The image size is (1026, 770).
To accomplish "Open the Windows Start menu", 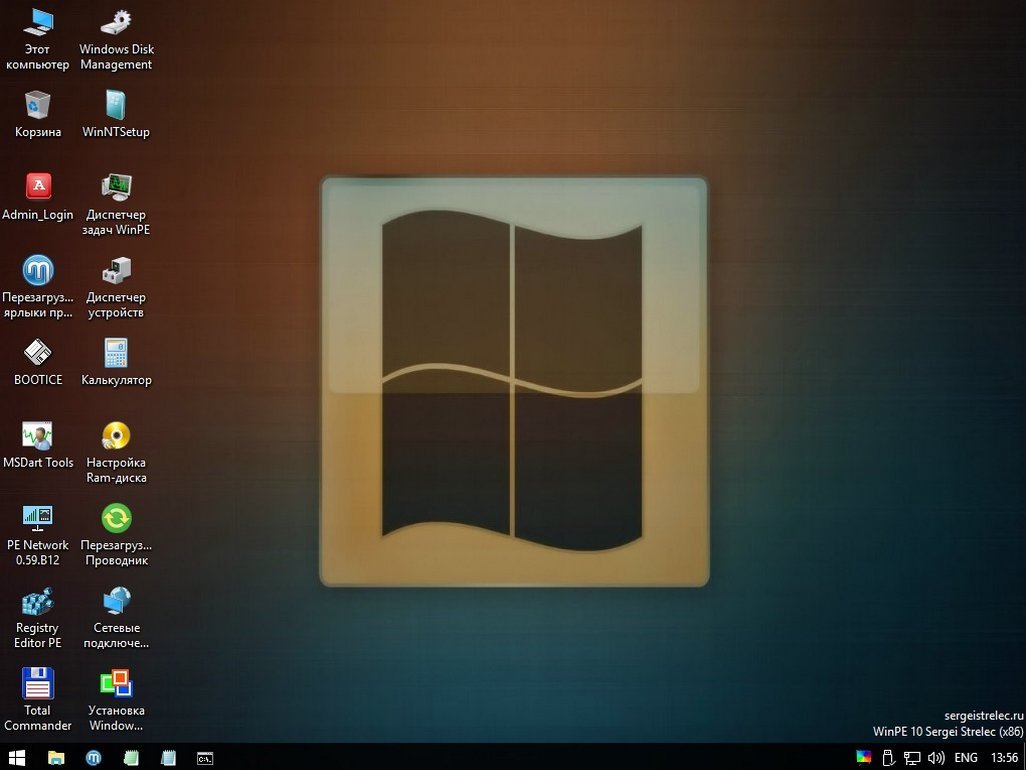I will tap(17, 758).
